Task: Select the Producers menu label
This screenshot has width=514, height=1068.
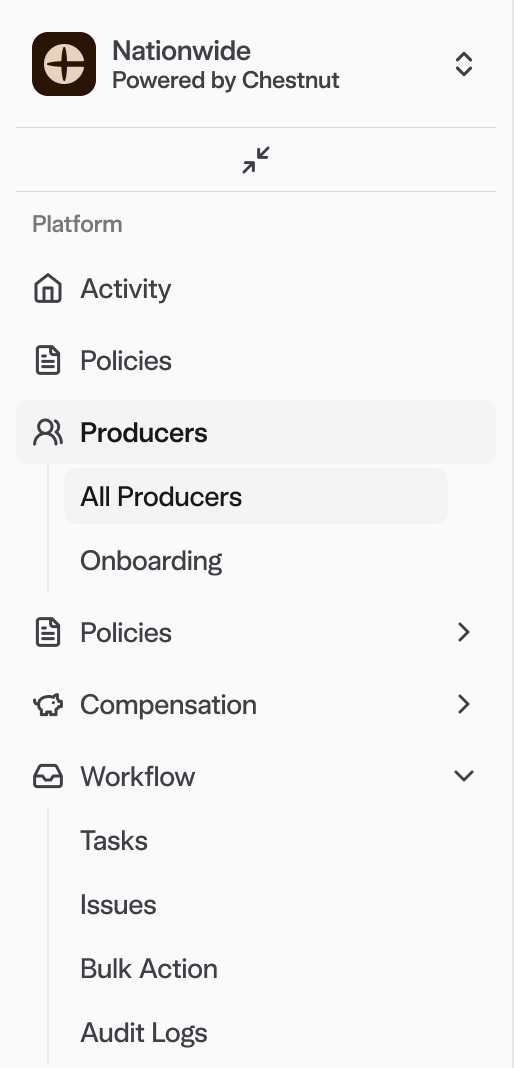Action: click(144, 433)
